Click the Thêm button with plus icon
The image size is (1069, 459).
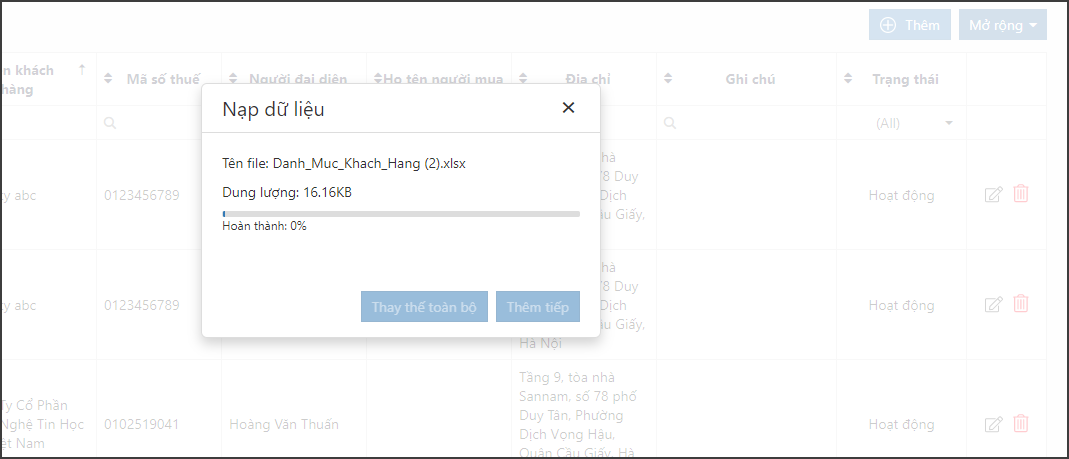909,25
